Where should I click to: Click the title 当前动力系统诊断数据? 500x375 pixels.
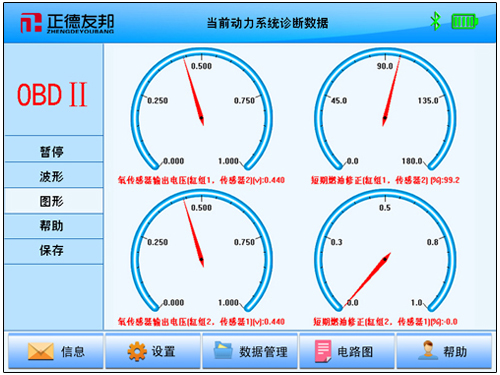267,23
